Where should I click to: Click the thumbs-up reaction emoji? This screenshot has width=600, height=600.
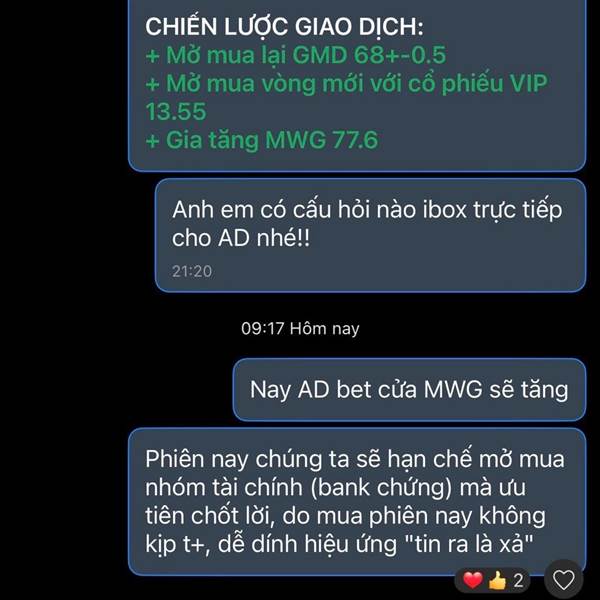[x=497, y=580]
